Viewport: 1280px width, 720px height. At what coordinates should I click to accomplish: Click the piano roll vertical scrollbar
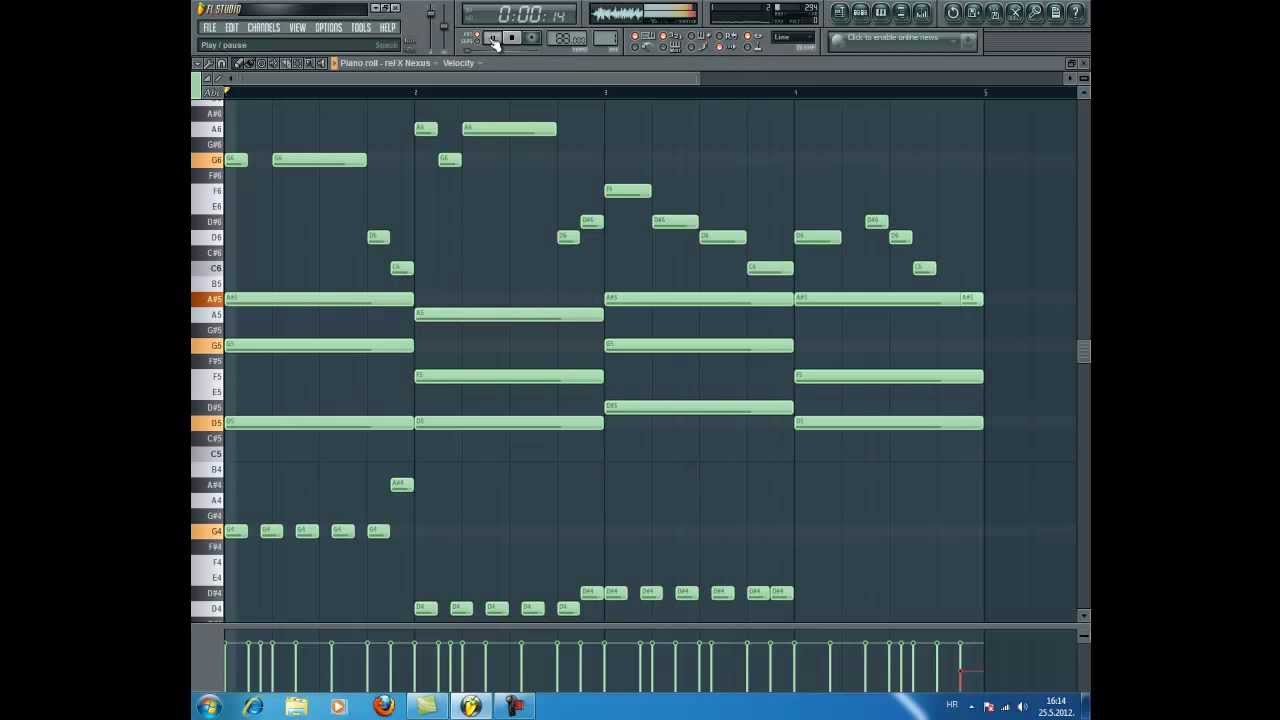coord(1083,351)
